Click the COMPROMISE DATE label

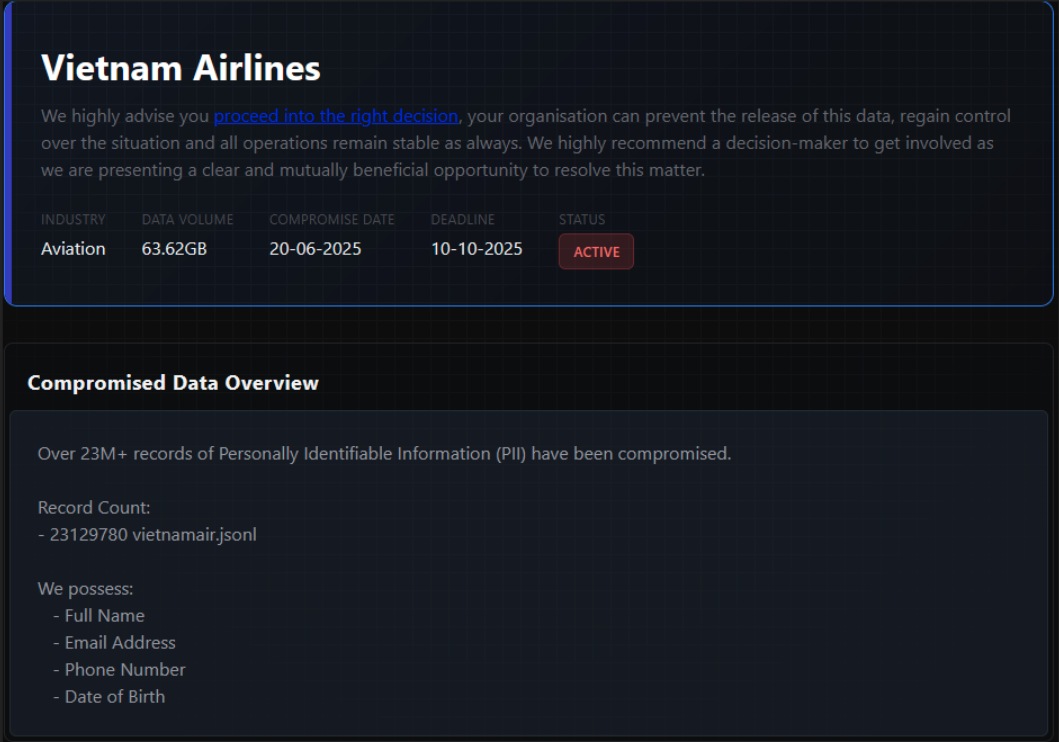coord(332,219)
